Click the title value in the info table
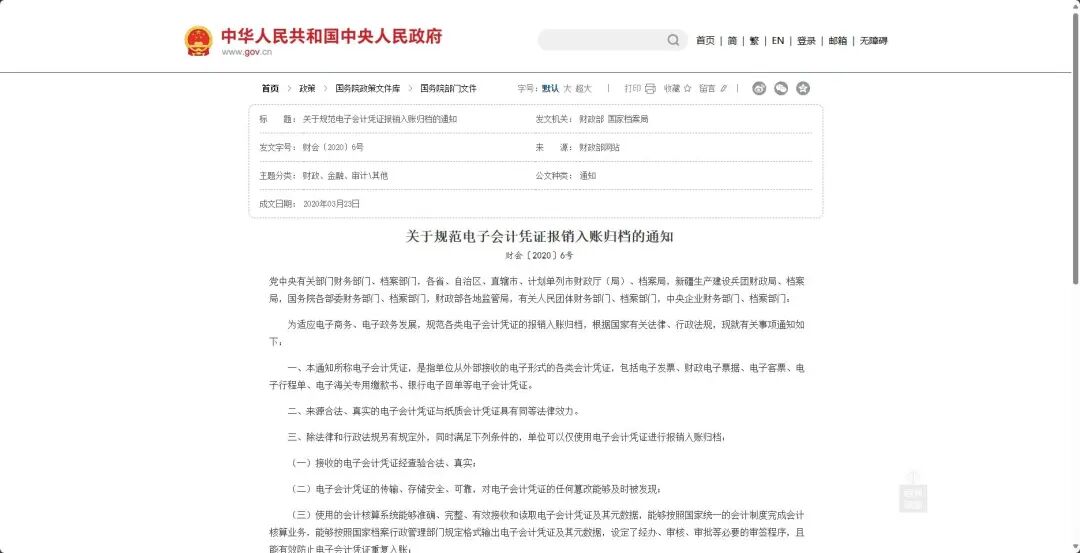 click(x=380, y=119)
